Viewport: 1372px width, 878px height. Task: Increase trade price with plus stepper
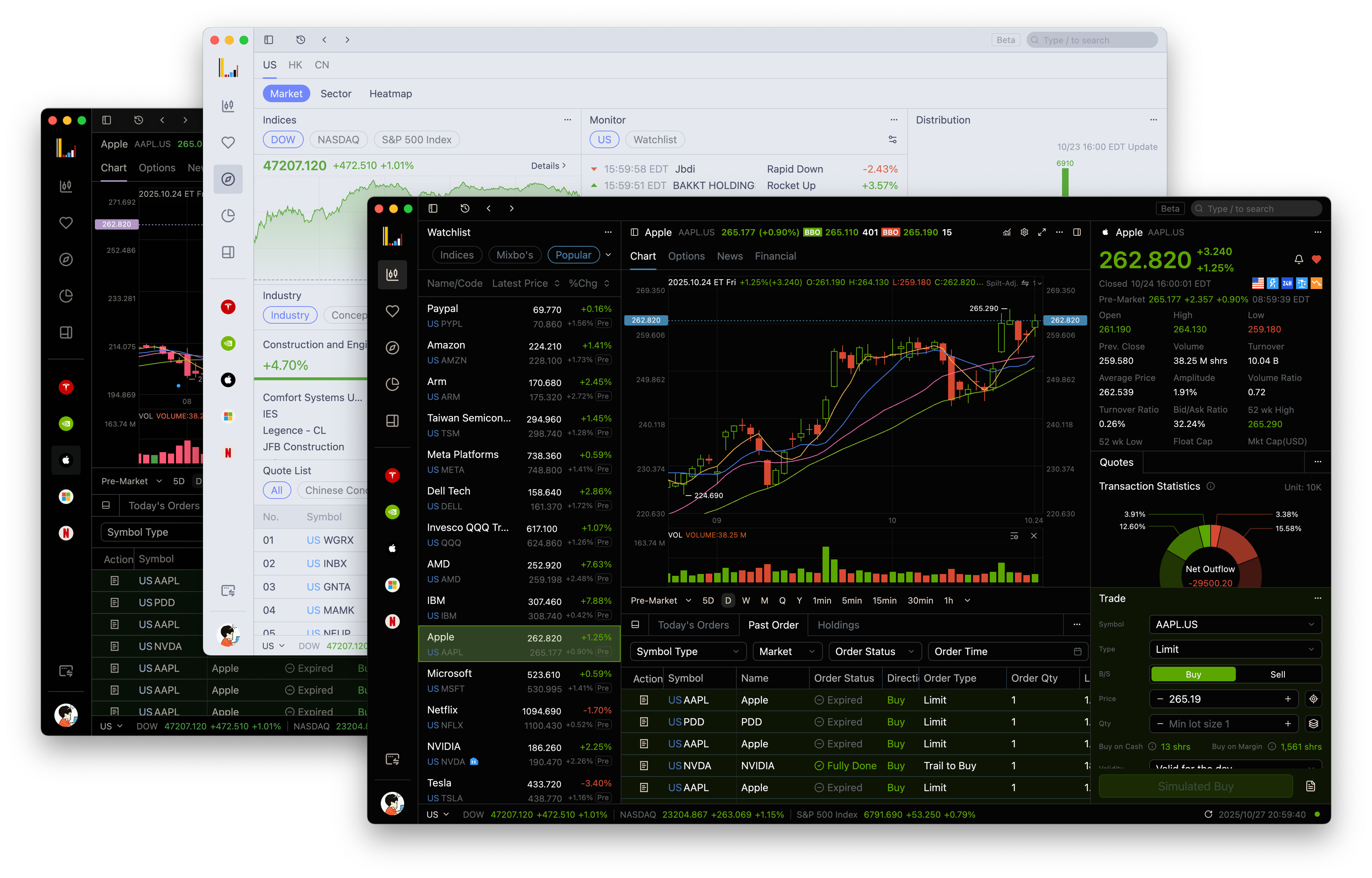1288,699
